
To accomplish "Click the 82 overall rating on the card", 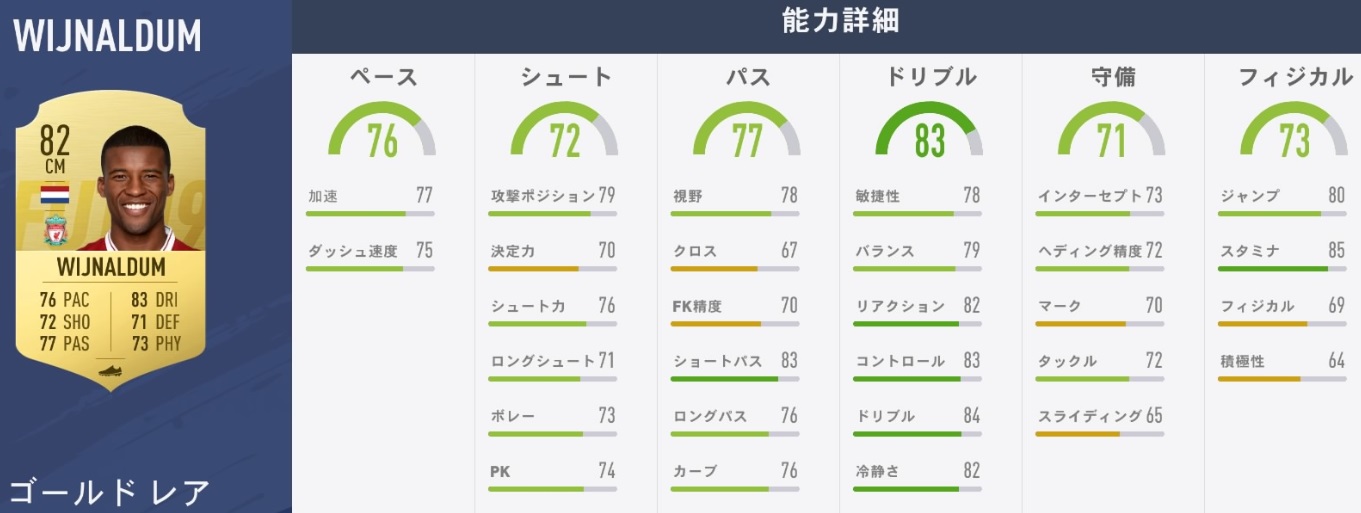I will click(54, 142).
